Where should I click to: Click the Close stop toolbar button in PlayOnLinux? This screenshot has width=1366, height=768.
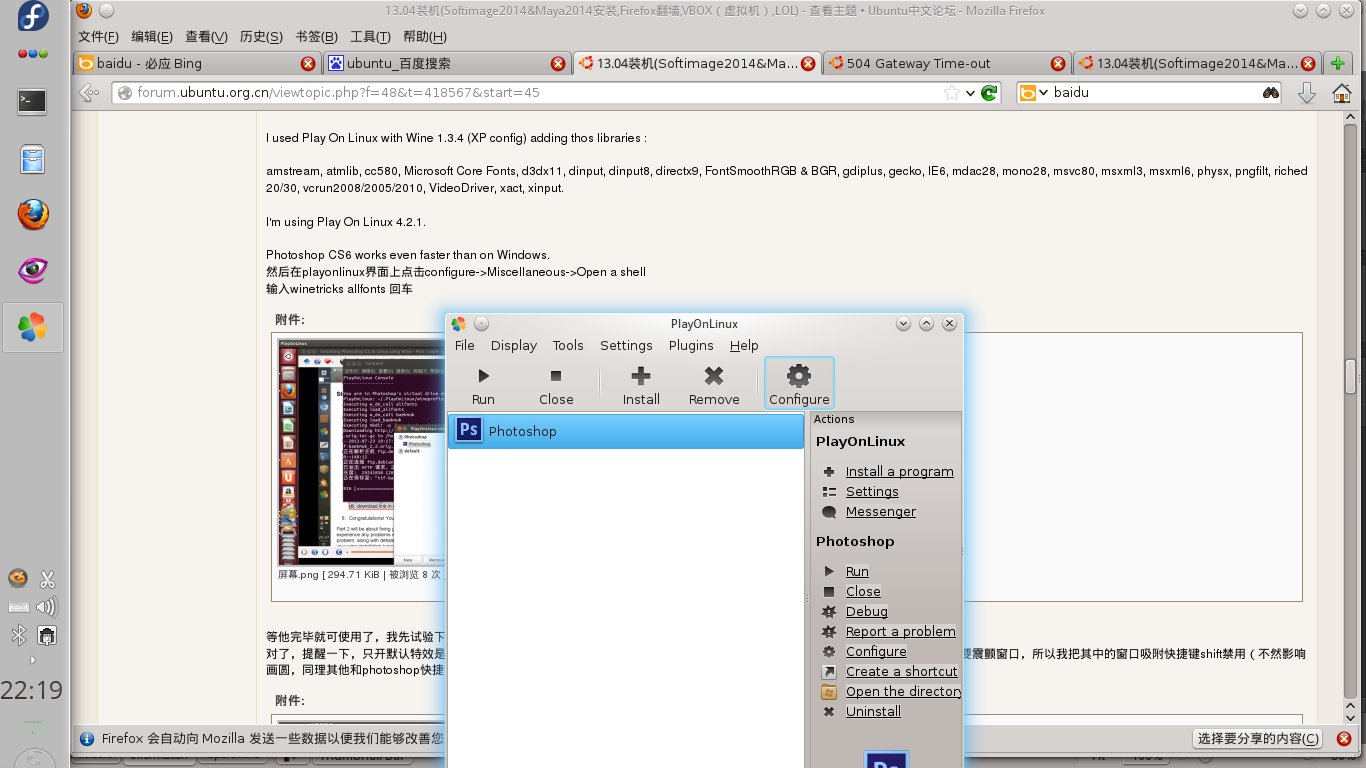(556, 385)
